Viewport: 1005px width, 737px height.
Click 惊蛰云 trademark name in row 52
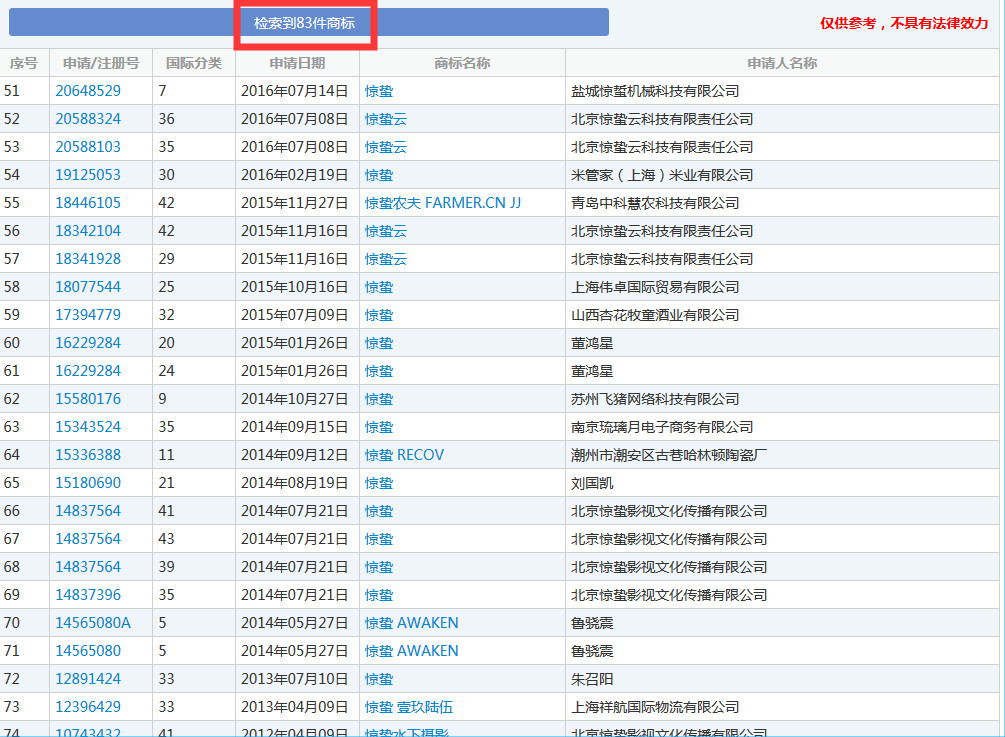tap(386, 119)
